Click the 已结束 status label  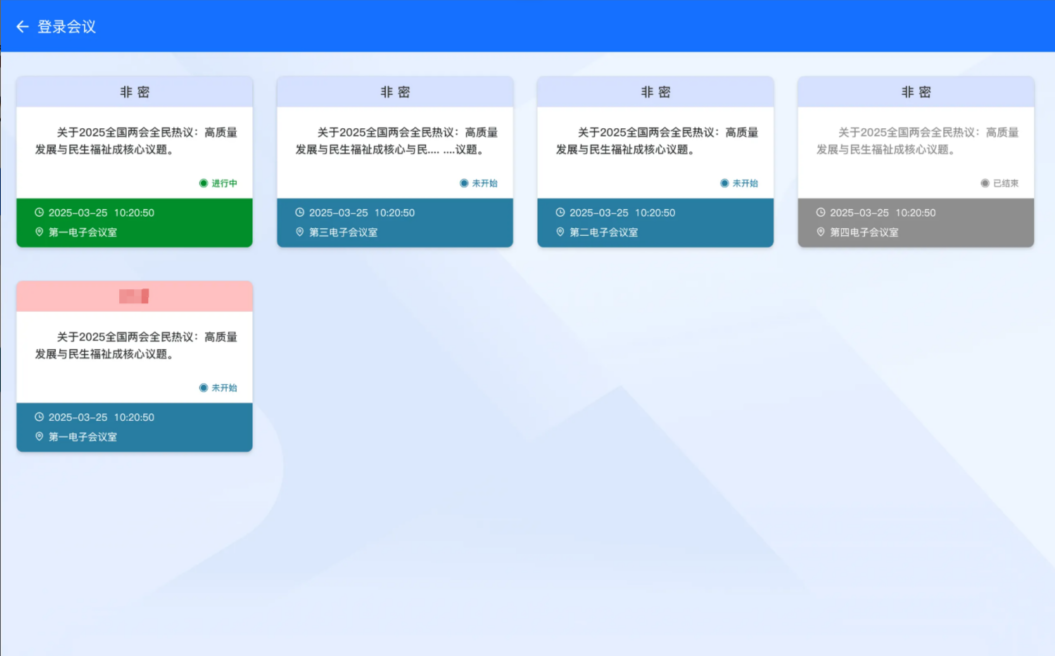tap(1005, 183)
